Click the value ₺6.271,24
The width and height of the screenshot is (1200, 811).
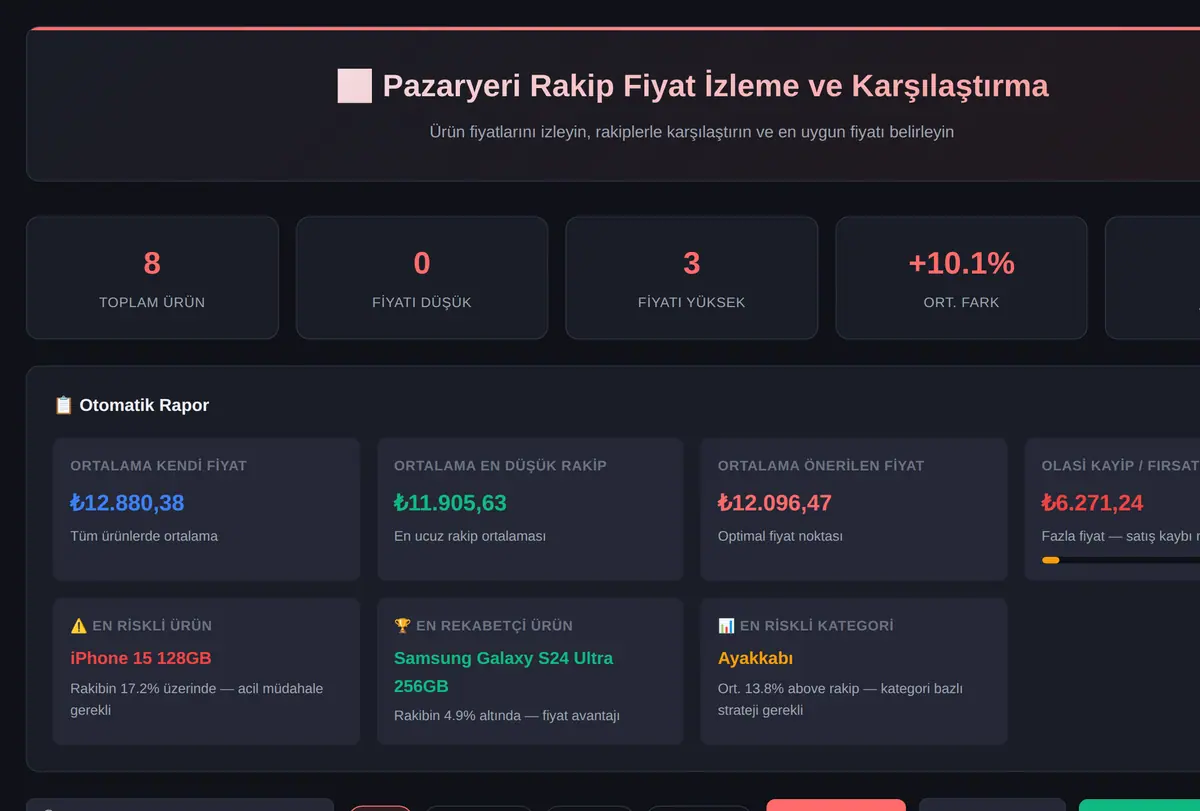(1092, 503)
